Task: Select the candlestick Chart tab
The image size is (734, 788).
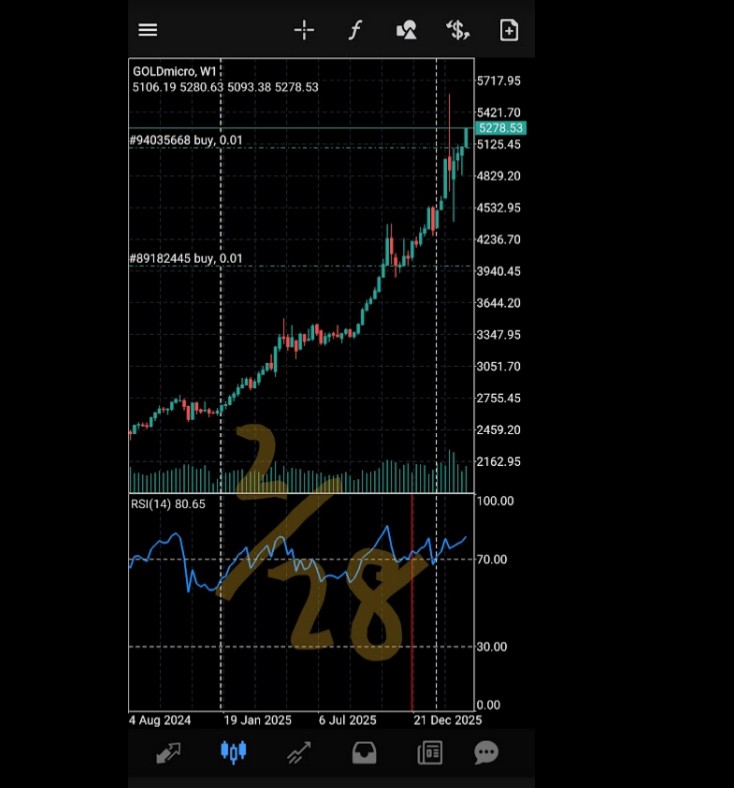Action: point(233,753)
